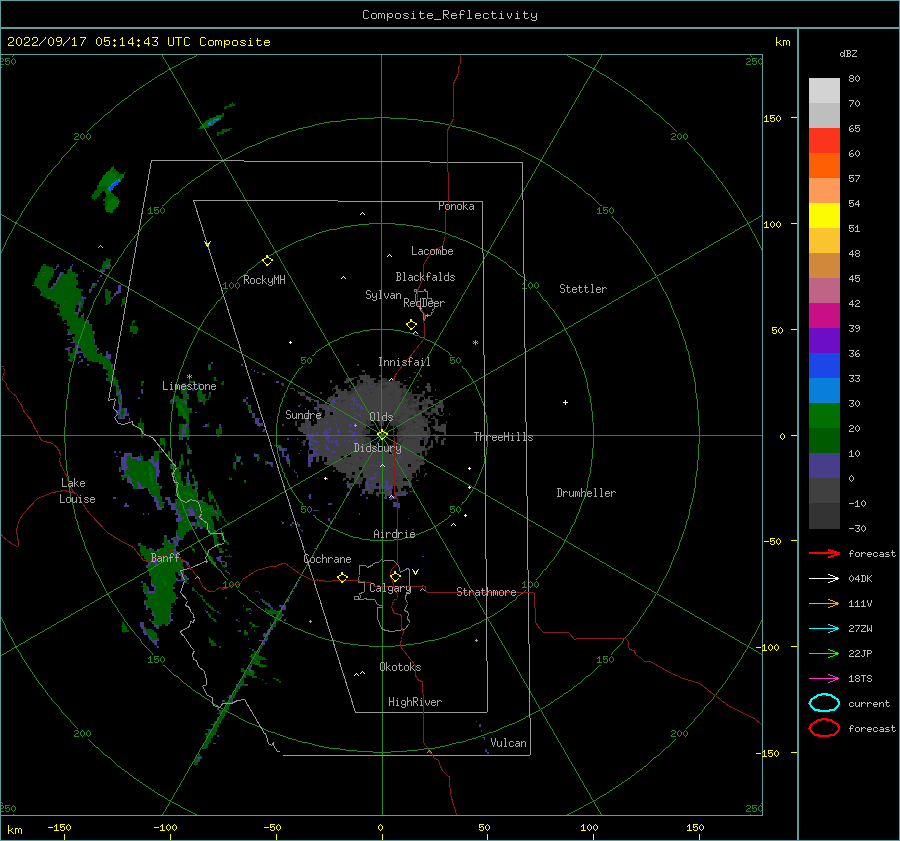The width and height of the screenshot is (900, 841).
Task: Select the orange 111V arrow icon
Action: point(824,603)
